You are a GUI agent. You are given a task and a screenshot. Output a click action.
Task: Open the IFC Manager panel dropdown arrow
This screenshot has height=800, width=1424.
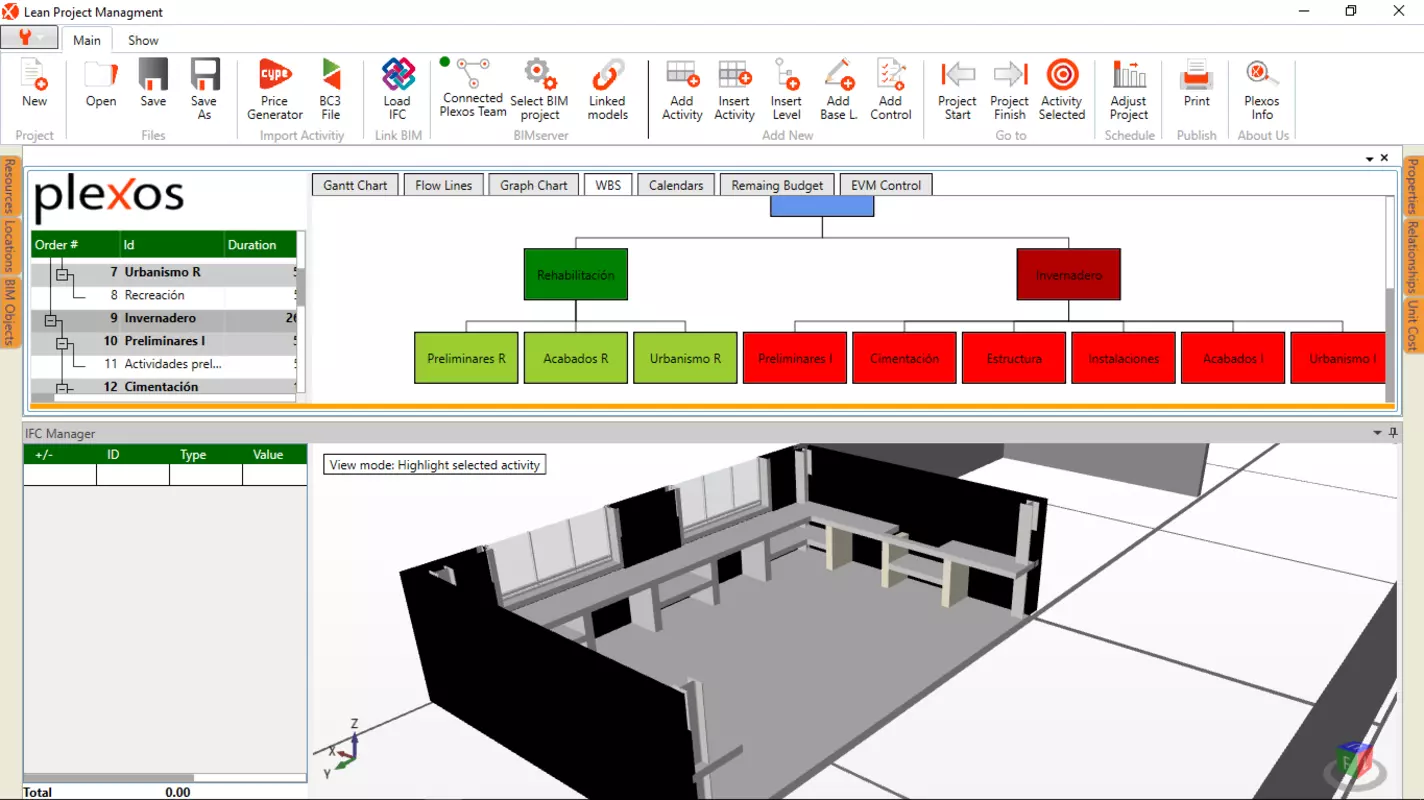pos(1377,433)
